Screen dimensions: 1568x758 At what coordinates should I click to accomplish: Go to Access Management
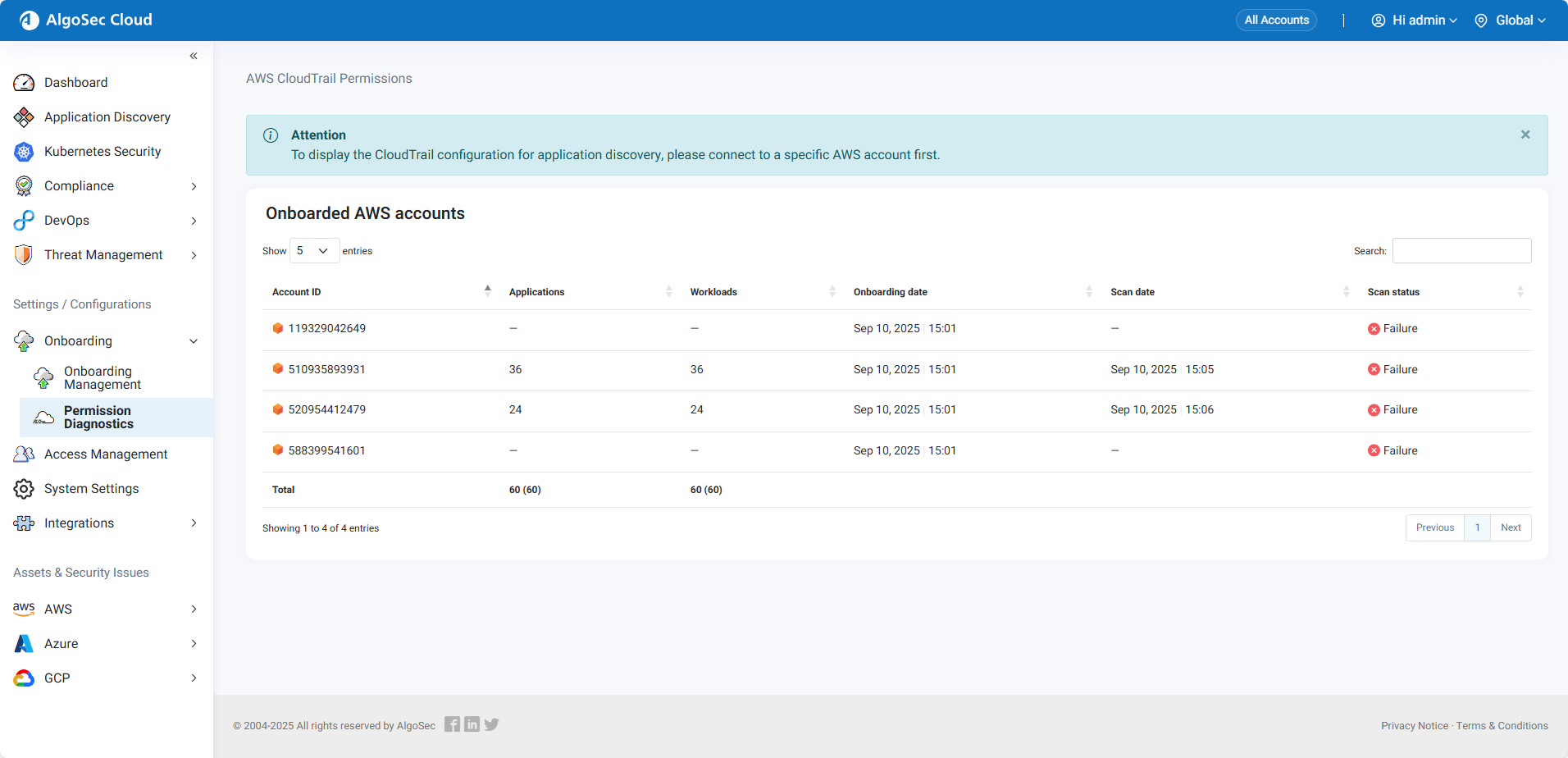106,454
